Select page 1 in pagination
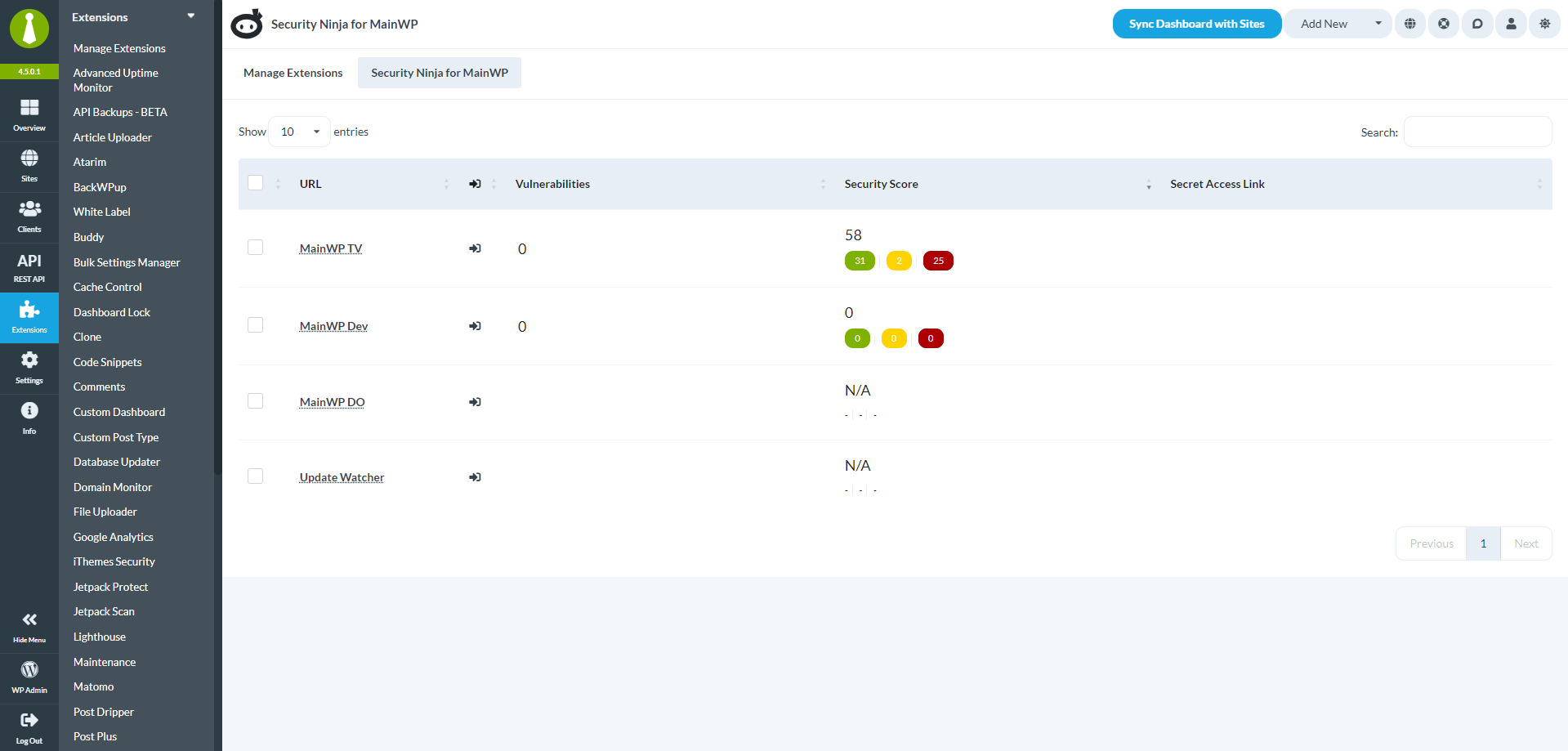This screenshot has width=1568, height=751. (1483, 543)
